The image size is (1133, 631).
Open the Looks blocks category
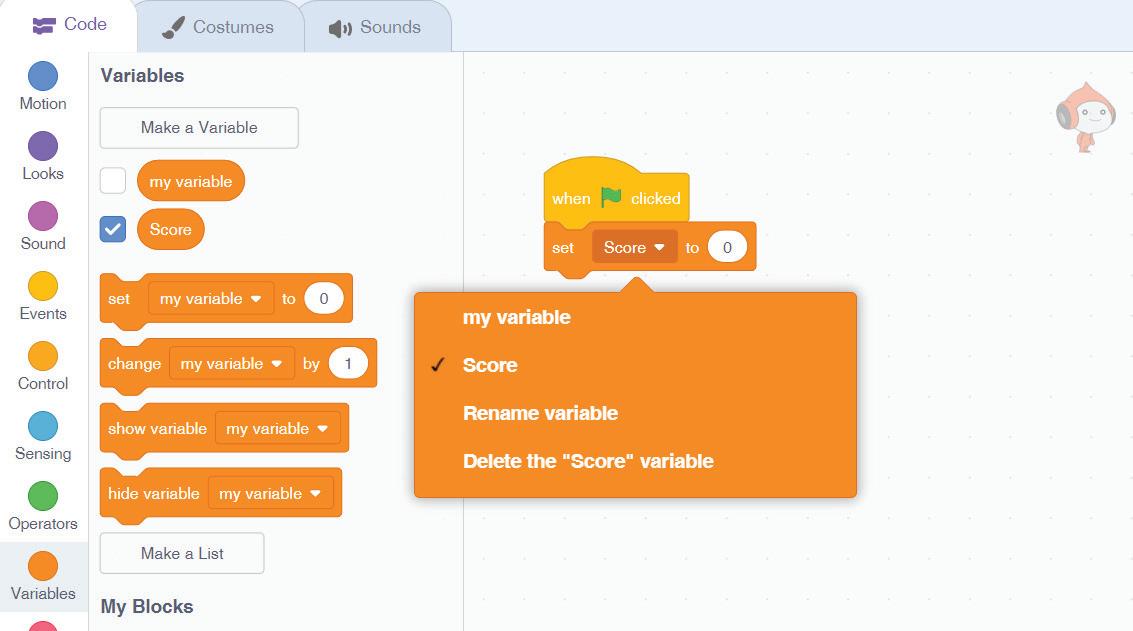tap(43, 157)
